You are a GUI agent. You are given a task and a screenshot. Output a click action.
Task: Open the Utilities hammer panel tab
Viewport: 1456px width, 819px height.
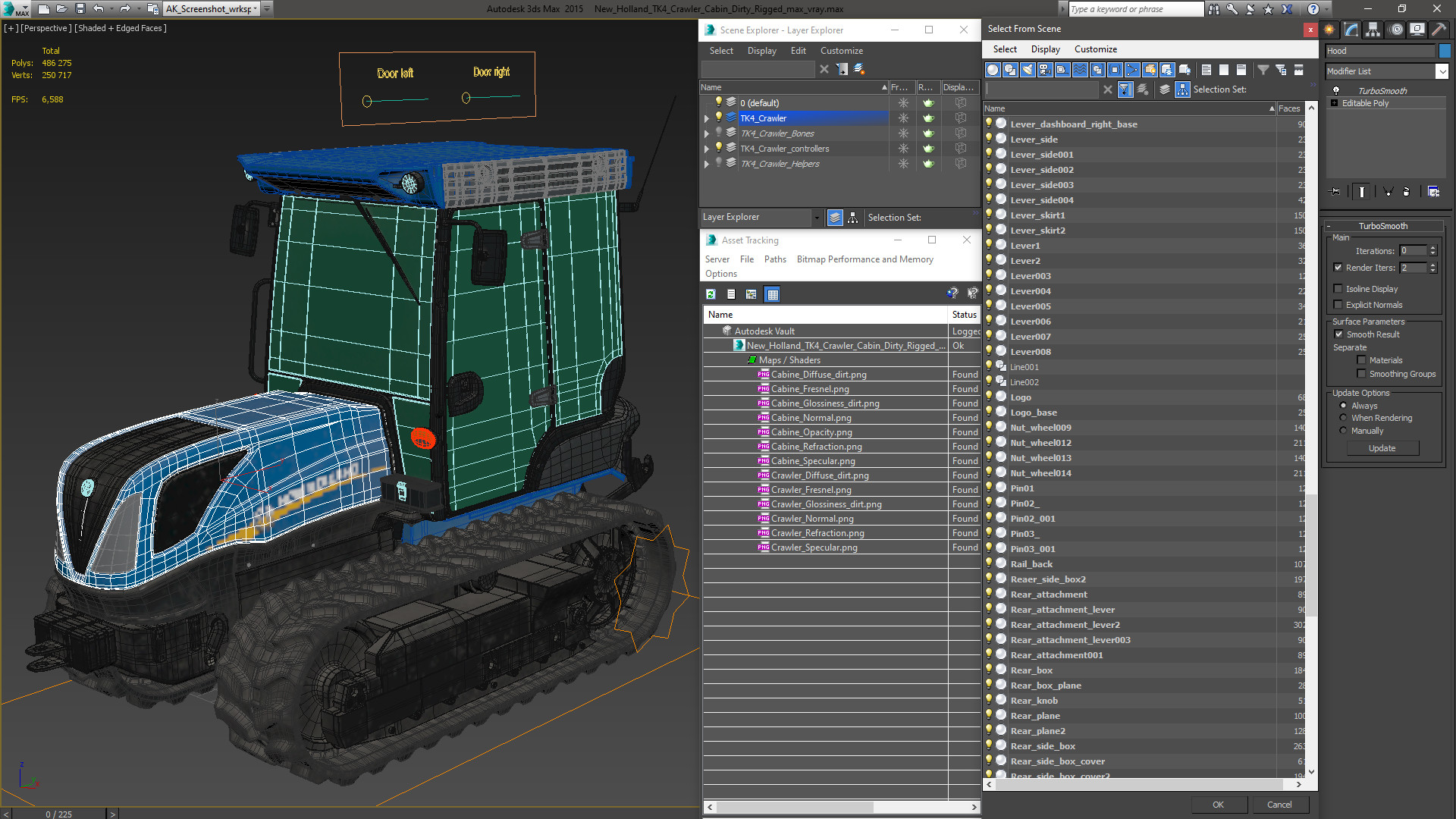click(x=1439, y=30)
